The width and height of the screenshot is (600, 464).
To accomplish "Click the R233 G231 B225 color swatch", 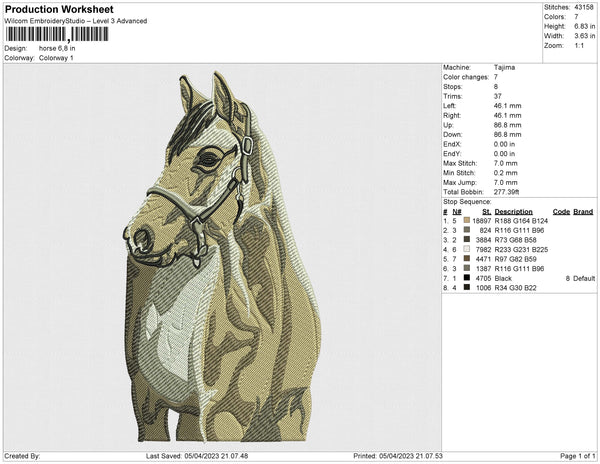I will 466,249.
